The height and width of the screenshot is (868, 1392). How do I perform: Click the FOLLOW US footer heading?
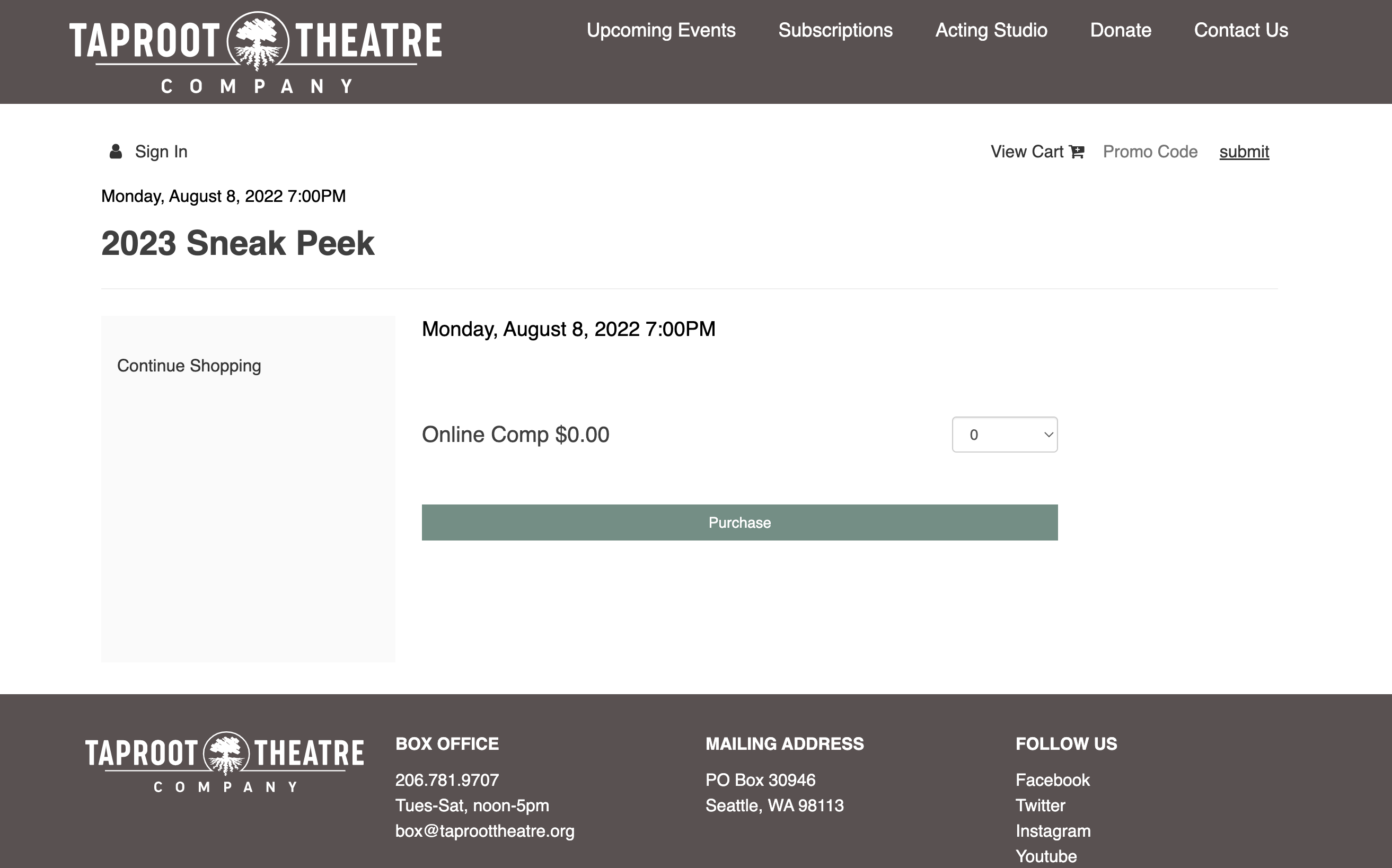click(1067, 743)
